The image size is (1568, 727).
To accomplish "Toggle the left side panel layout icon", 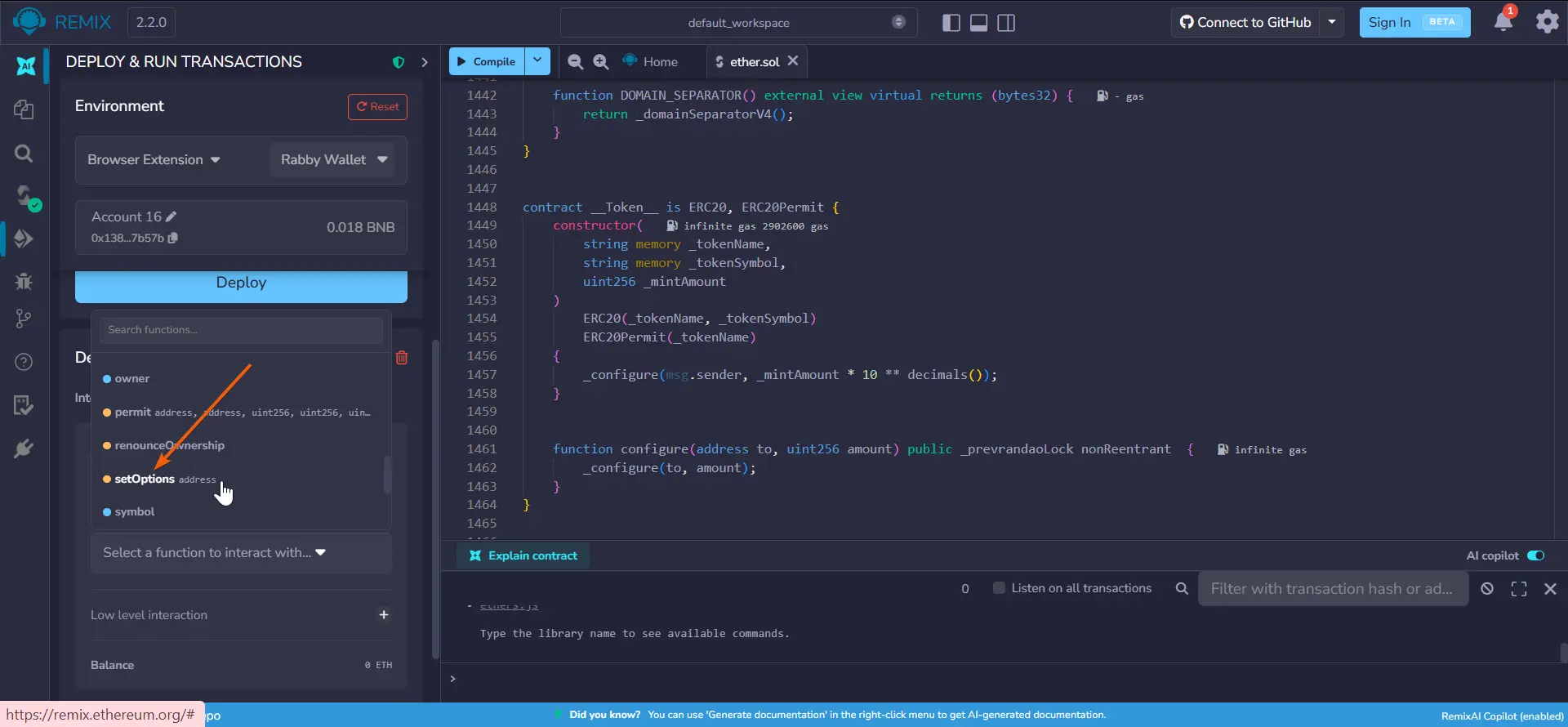I will pos(951,23).
